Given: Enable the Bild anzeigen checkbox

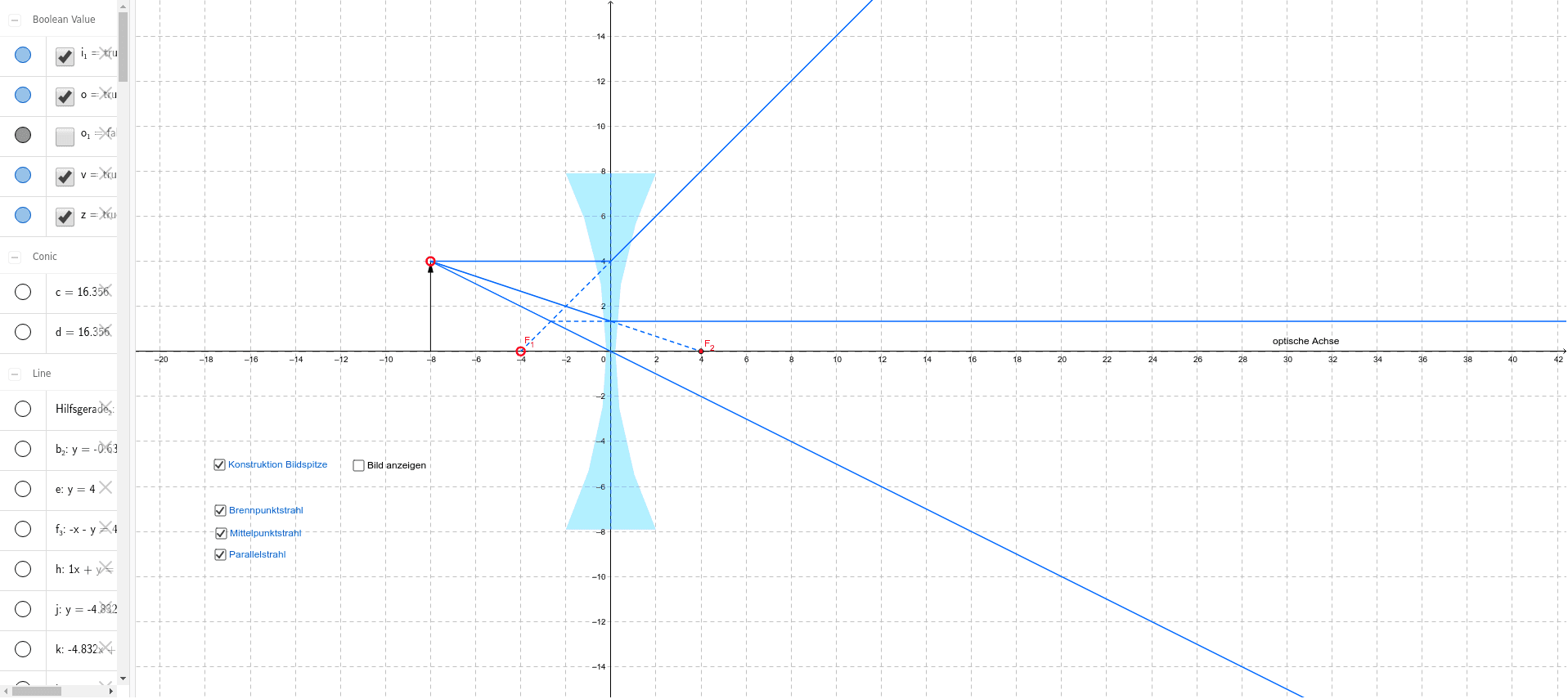Looking at the screenshot, I should pyautogui.click(x=358, y=465).
